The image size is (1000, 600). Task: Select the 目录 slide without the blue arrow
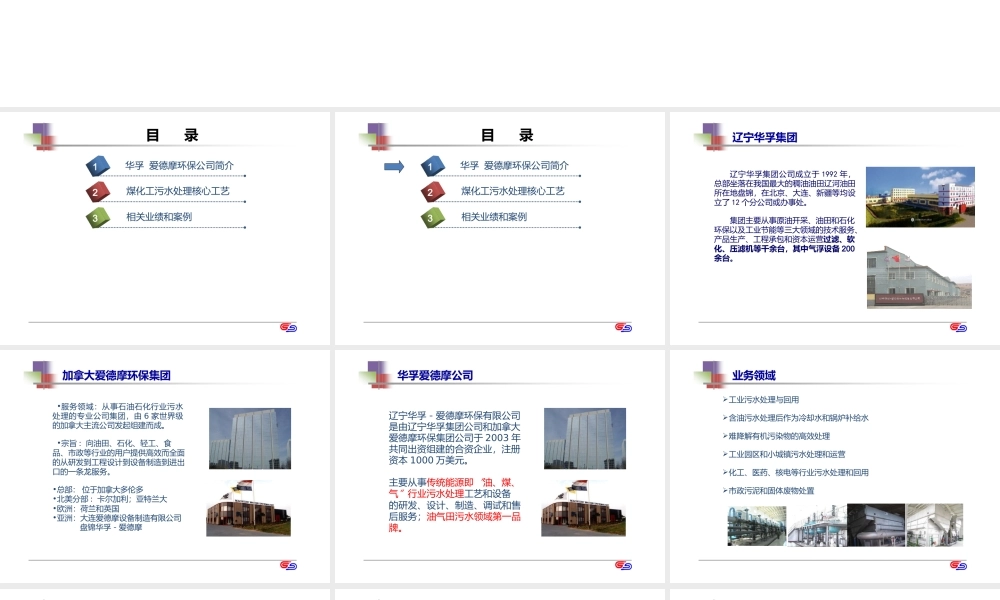[x=165, y=228]
